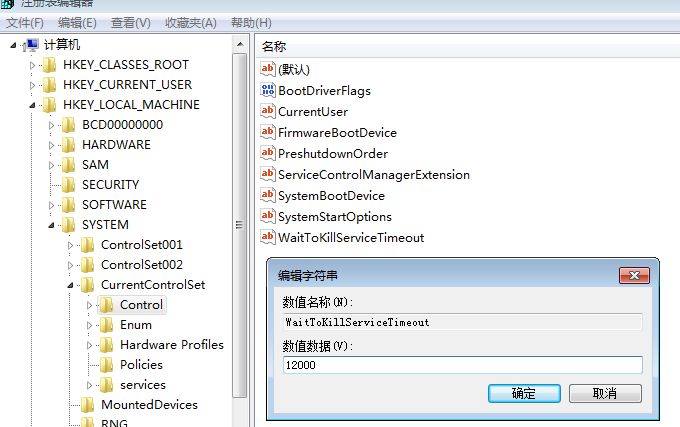This screenshot has height=427, width=680.
Task: Click the registry tree vertical scrollbar
Action: tap(238, 225)
